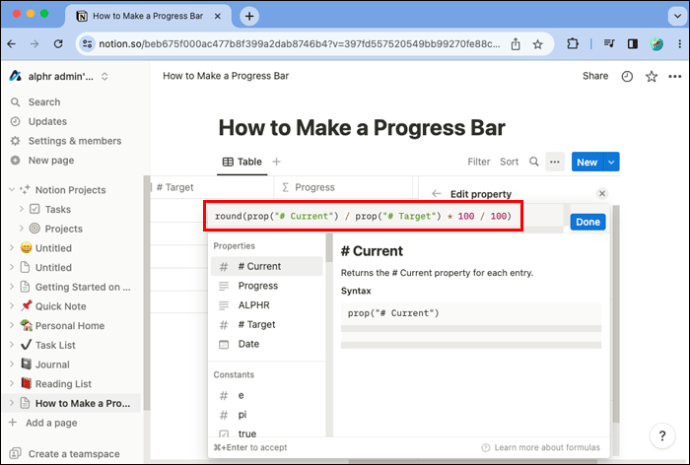Open page history clock icon
The height and width of the screenshot is (465, 690).
[x=627, y=77]
